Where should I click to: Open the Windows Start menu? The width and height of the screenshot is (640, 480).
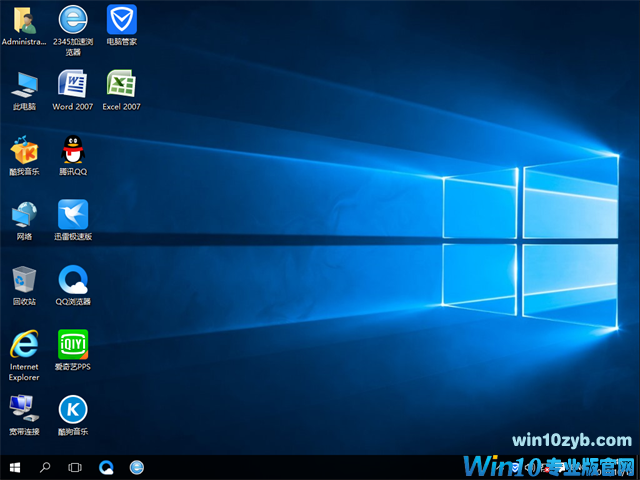pyautogui.click(x=15, y=467)
